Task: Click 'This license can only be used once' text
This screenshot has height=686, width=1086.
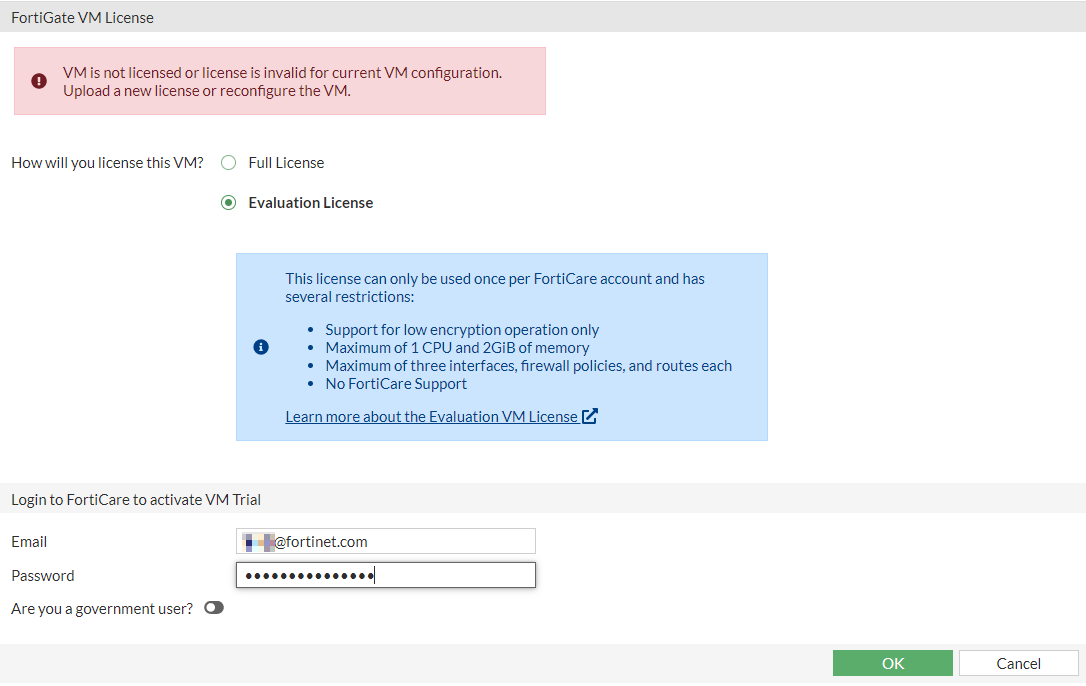Action: tap(495, 288)
